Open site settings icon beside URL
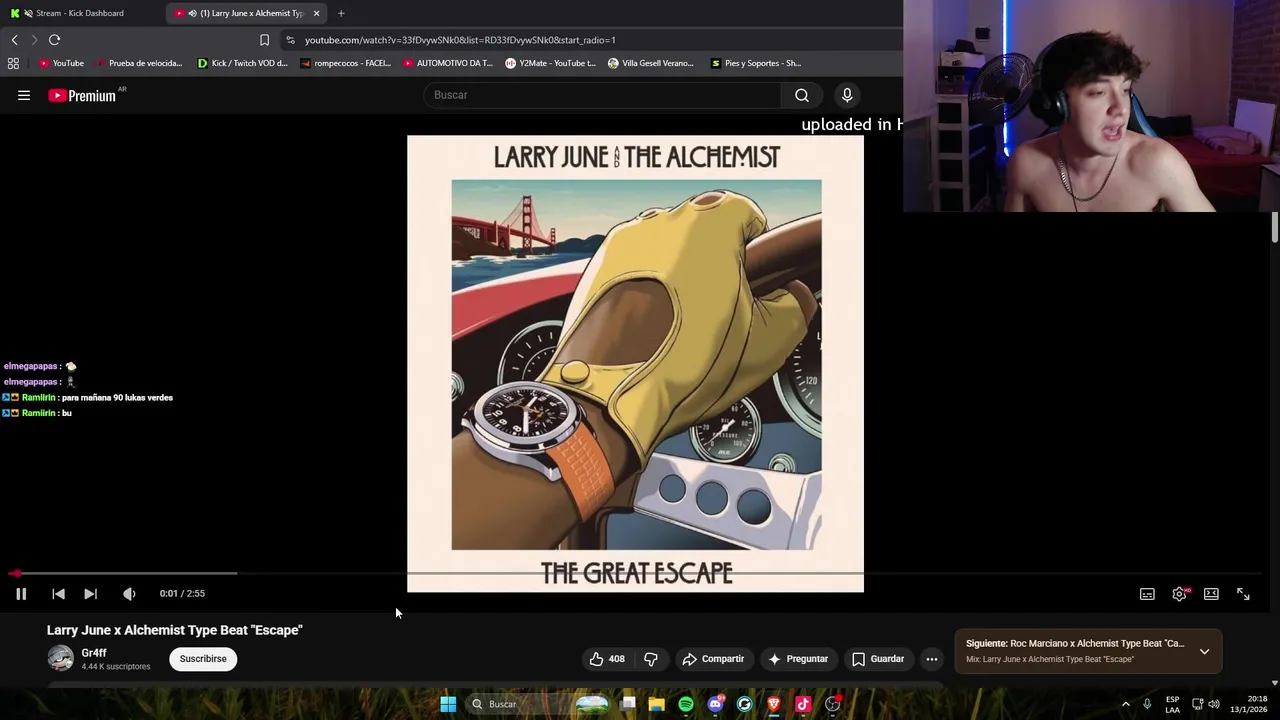The height and width of the screenshot is (720, 1280). click(290, 40)
